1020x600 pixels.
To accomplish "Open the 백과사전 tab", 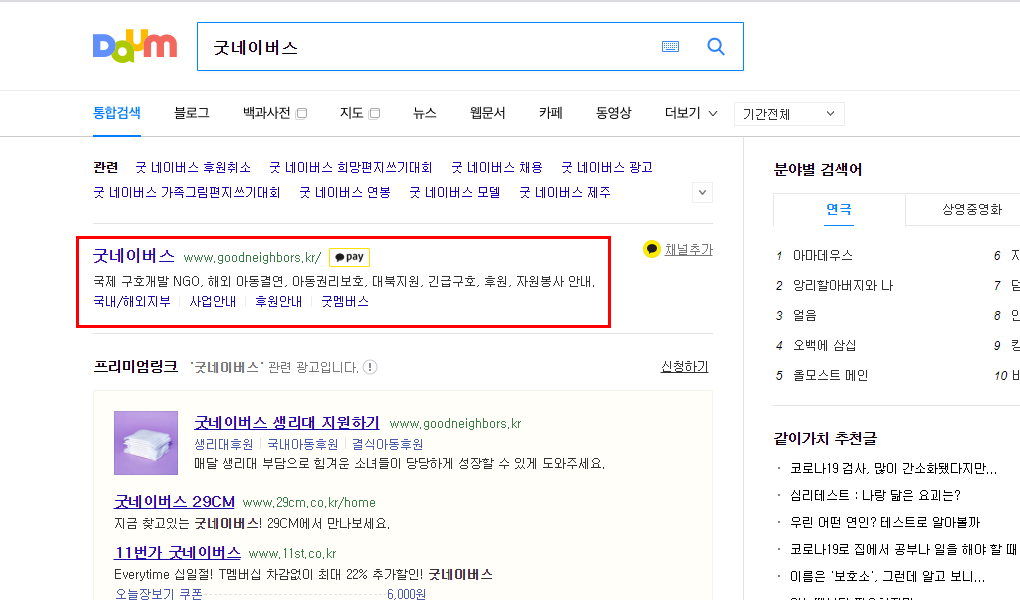I will (x=266, y=113).
